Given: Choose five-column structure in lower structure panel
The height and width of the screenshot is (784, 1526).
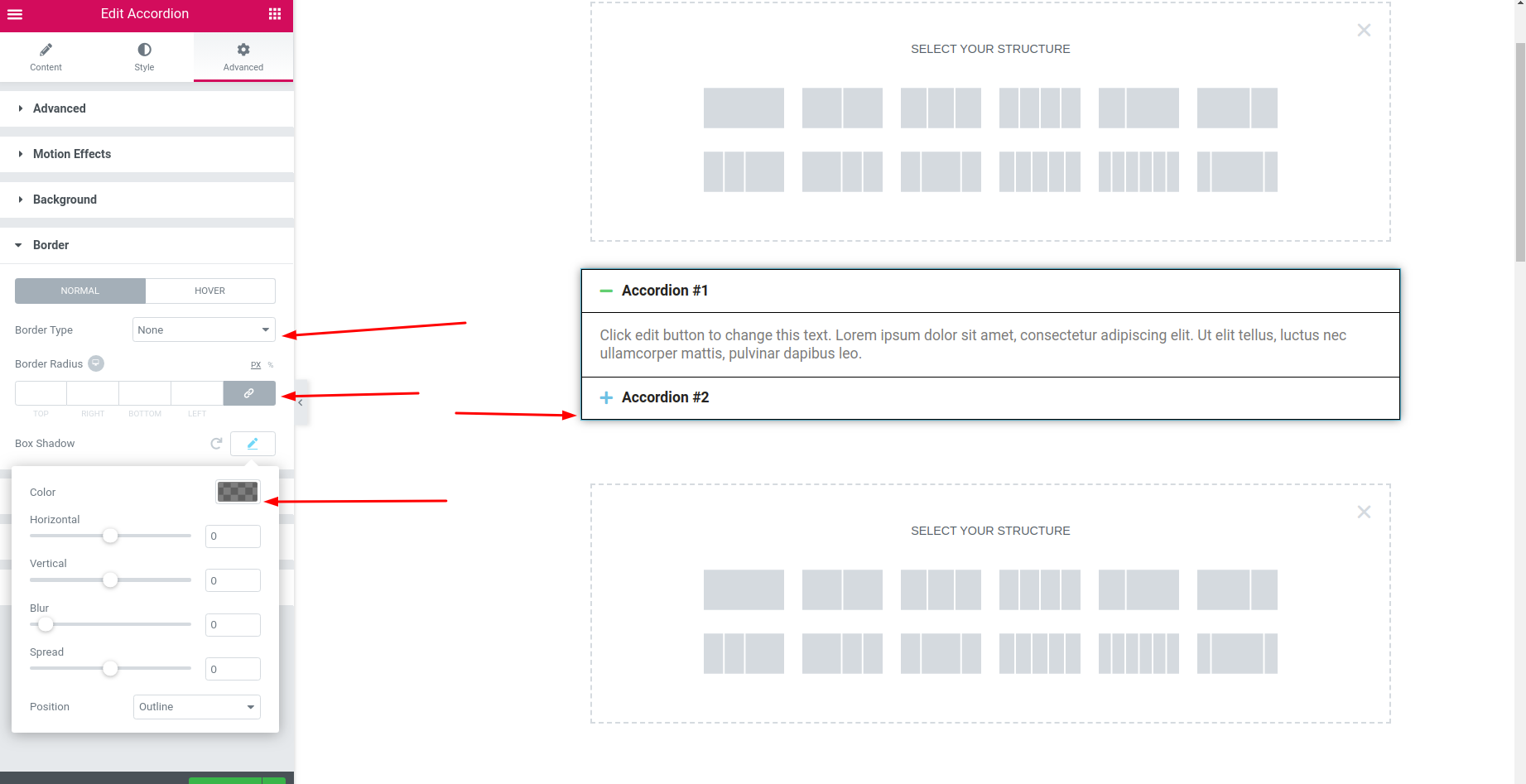Looking at the screenshot, I should [1039, 654].
